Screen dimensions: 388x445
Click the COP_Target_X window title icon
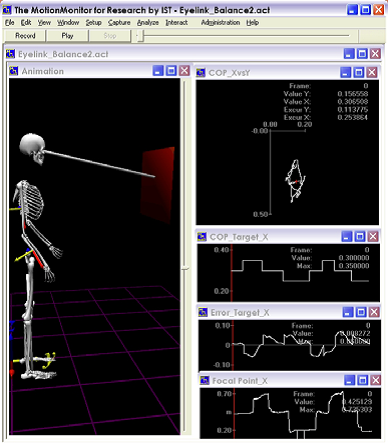[202, 237]
